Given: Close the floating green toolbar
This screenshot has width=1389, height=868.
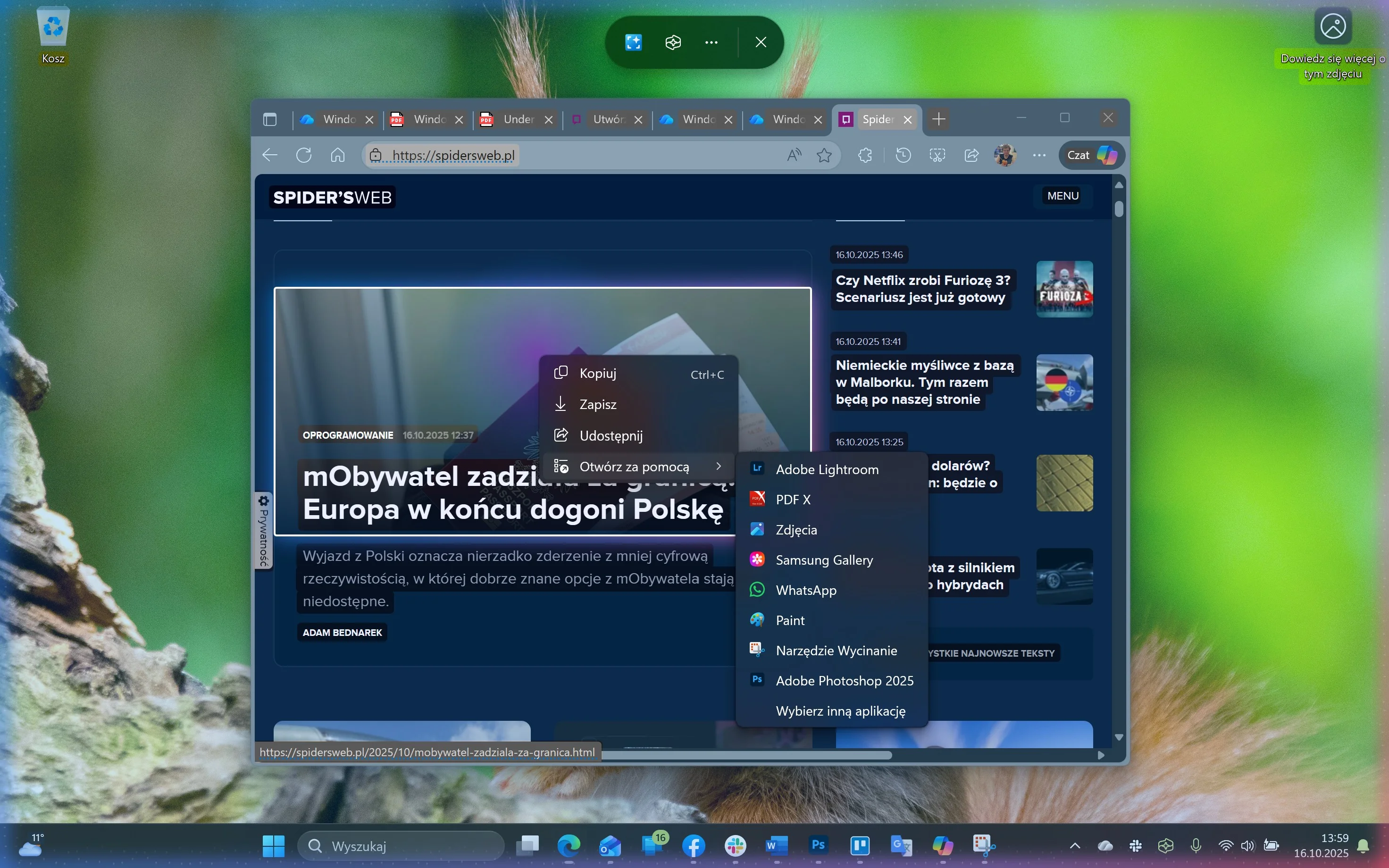Looking at the screenshot, I should pos(761,42).
